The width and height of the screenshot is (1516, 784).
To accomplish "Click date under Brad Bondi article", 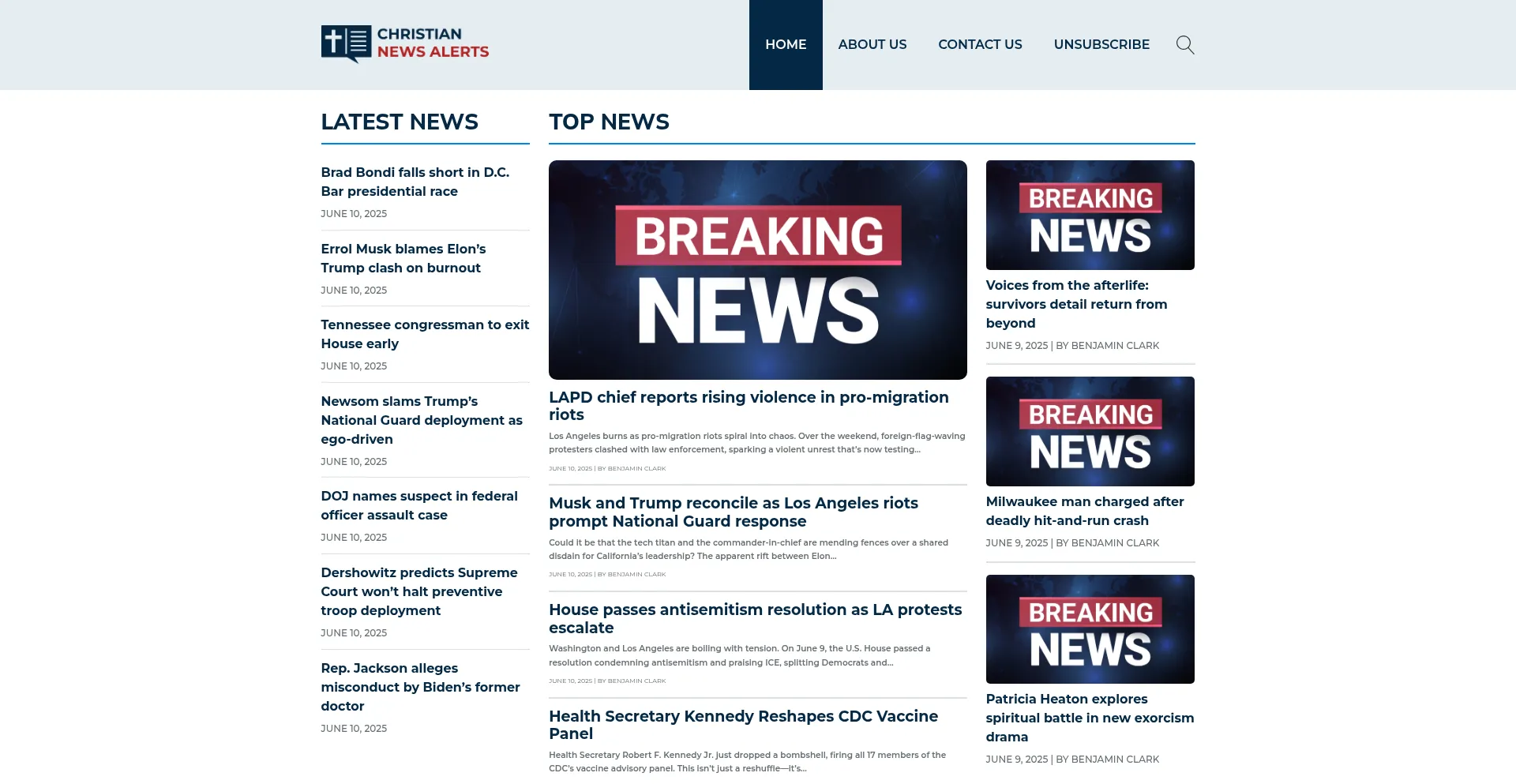I will point(354,214).
